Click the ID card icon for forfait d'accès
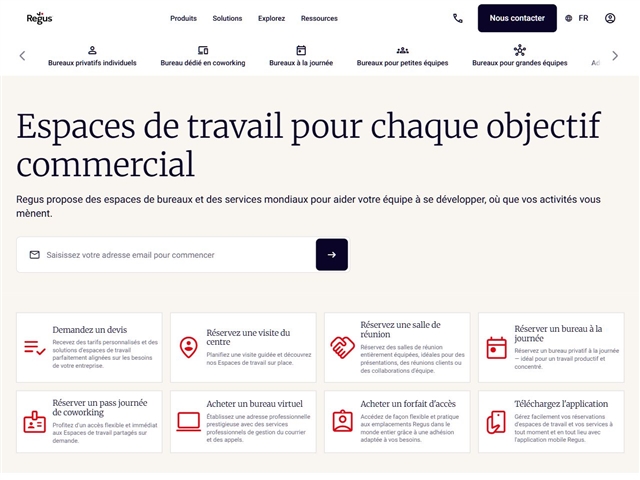This screenshot has width=640, height=480. 342,421
